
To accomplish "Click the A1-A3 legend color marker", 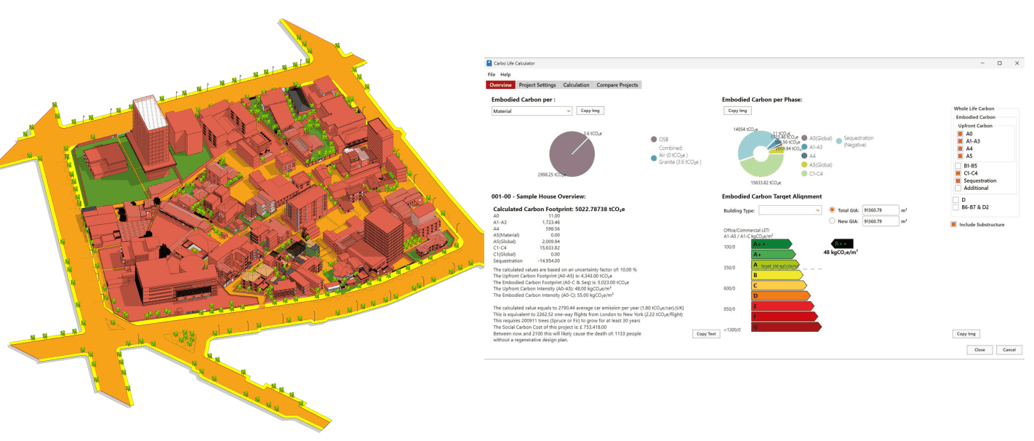I will tap(805, 147).
